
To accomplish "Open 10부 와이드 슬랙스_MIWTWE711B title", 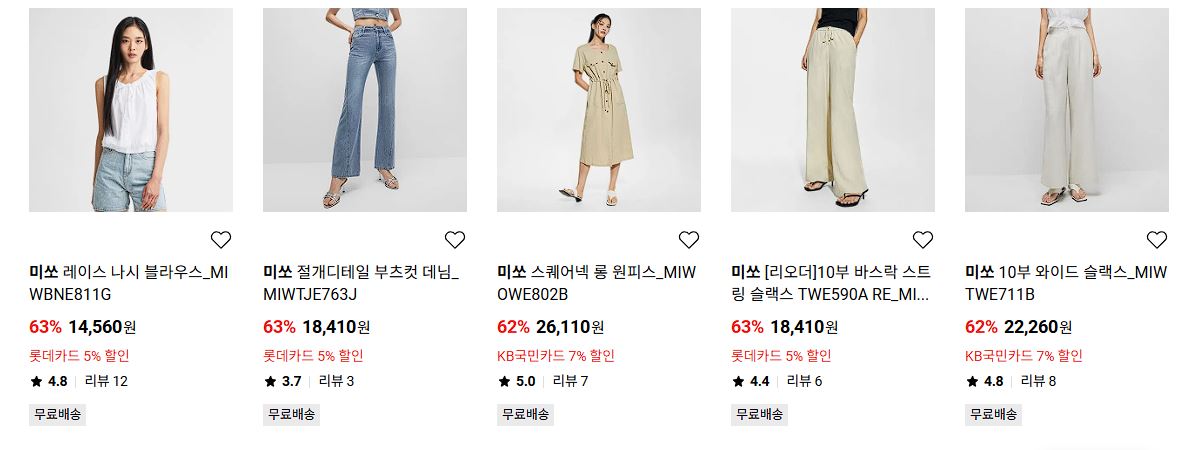I will pyautogui.click(x=1066, y=283).
